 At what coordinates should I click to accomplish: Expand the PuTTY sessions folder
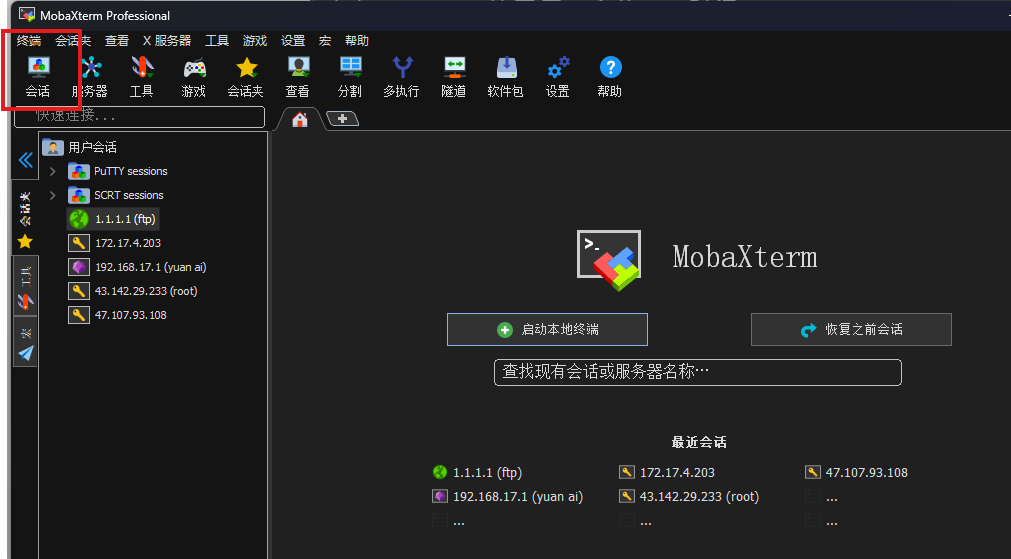[x=53, y=172]
